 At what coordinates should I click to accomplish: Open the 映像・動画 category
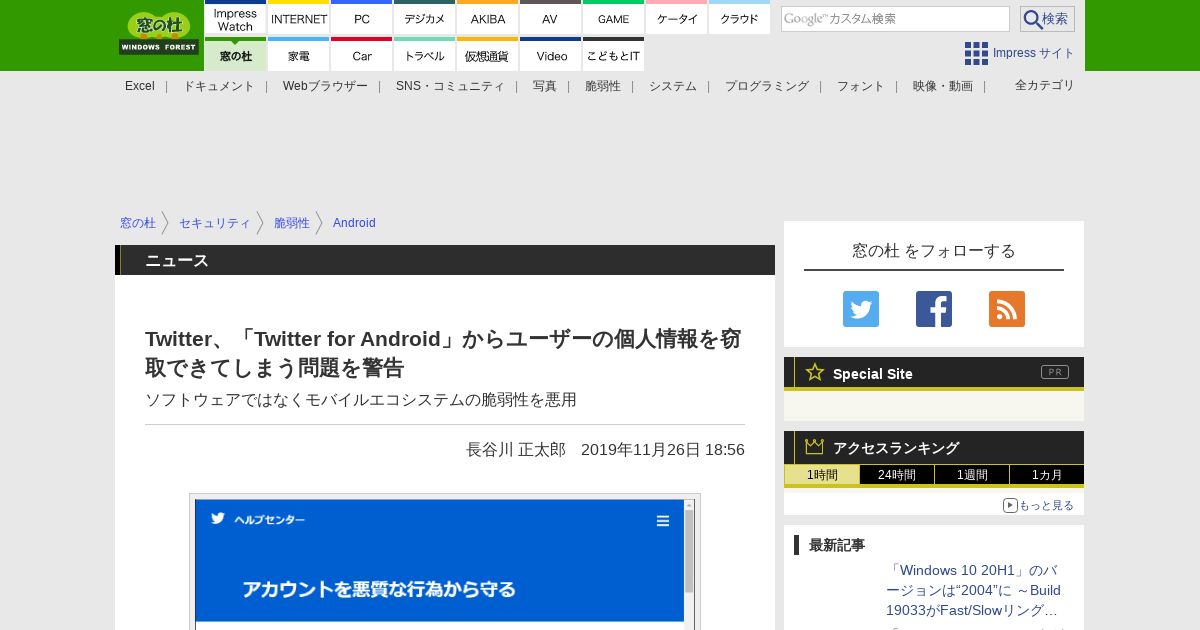pyautogui.click(x=943, y=86)
